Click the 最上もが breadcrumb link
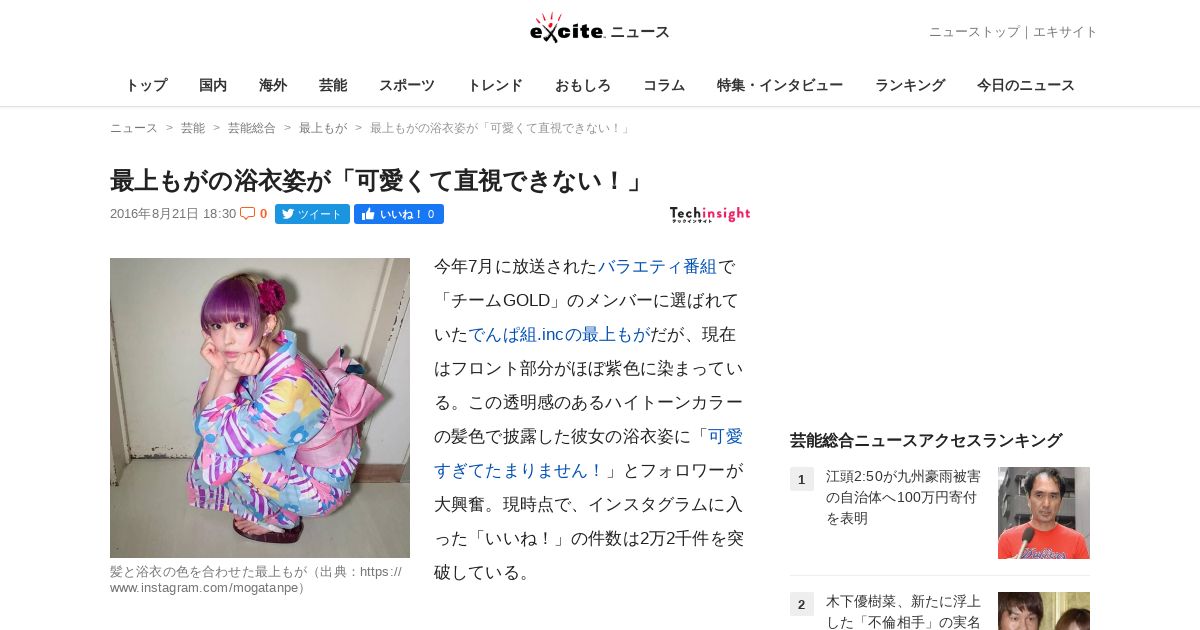1200x630 pixels. point(323,128)
